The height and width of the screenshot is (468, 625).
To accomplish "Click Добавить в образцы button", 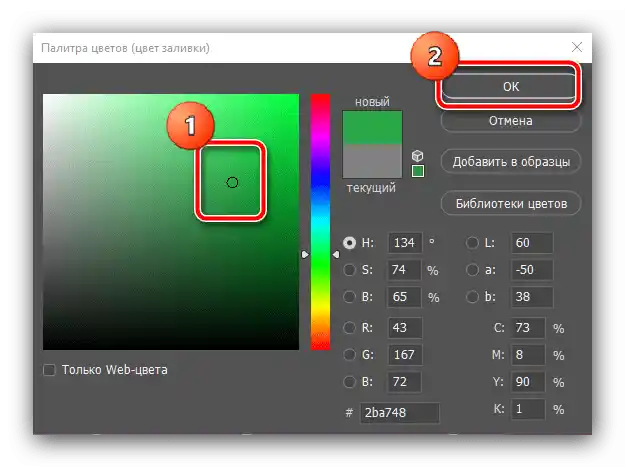I will (511, 162).
